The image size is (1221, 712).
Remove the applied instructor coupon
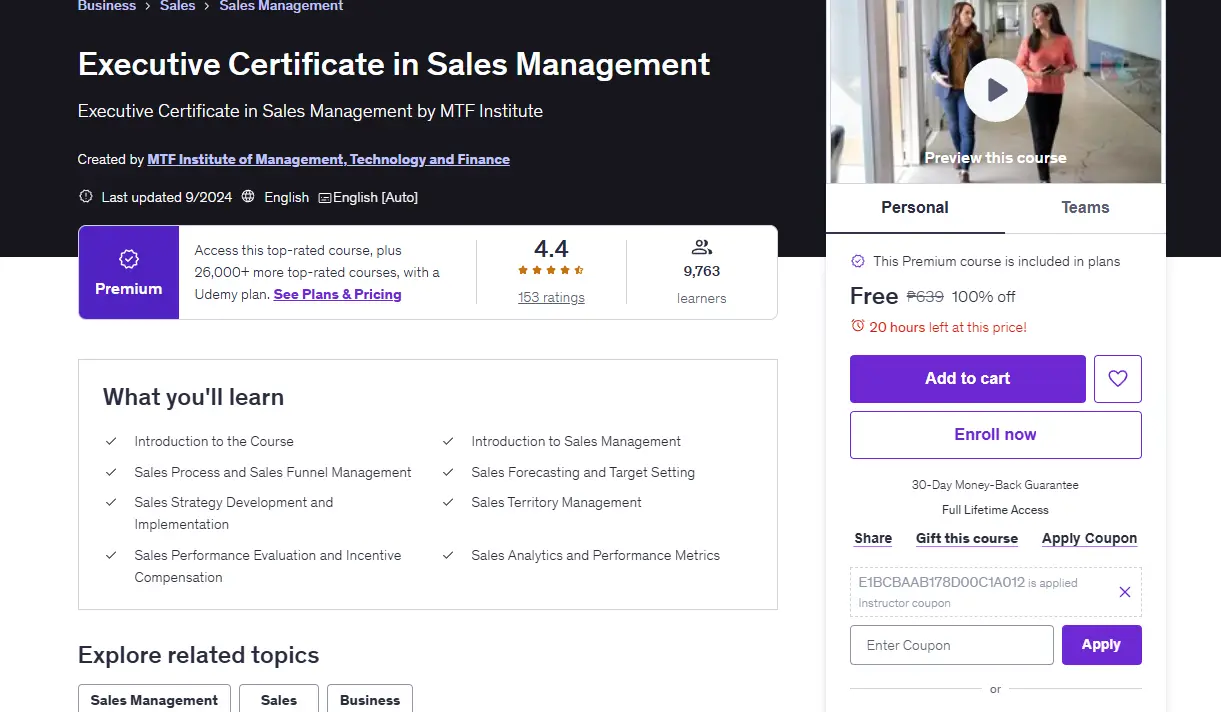click(x=1125, y=592)
